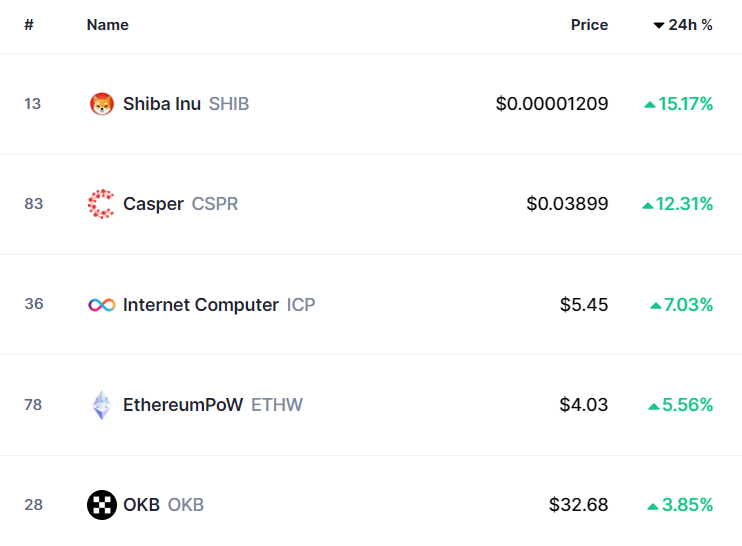Viewport: 742px width, 546px height.
Task: Click the EthereumPoW diamond logo
Action: pos(102,405)
